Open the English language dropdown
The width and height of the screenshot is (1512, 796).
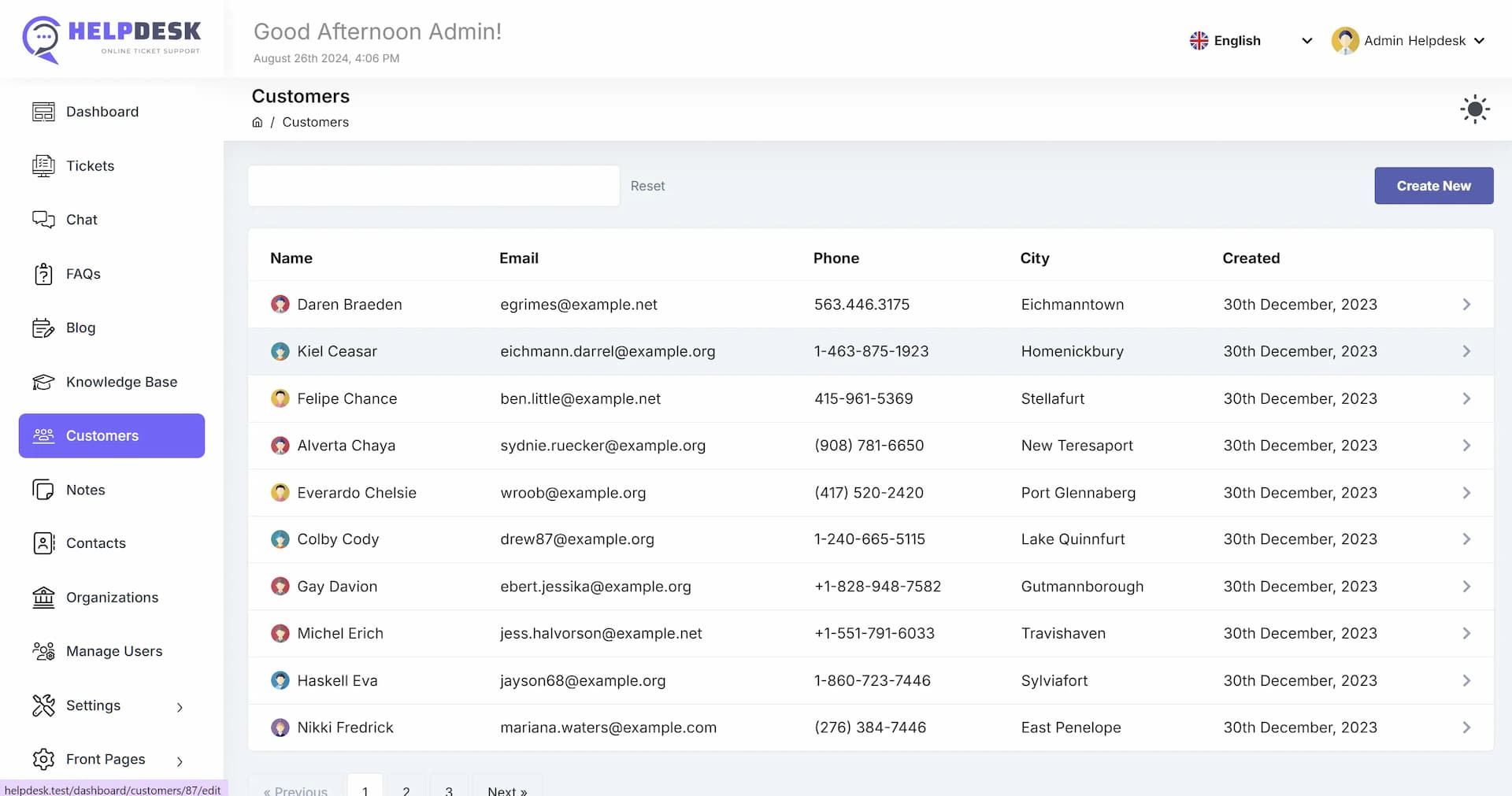click(x=1250, y=41)
